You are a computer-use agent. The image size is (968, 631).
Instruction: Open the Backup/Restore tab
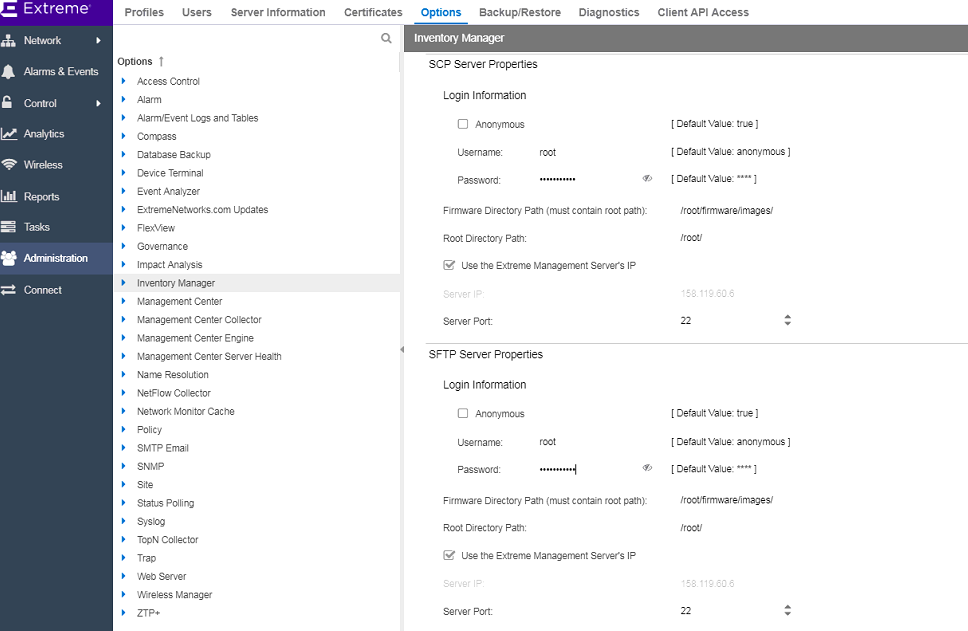point(520,12)
